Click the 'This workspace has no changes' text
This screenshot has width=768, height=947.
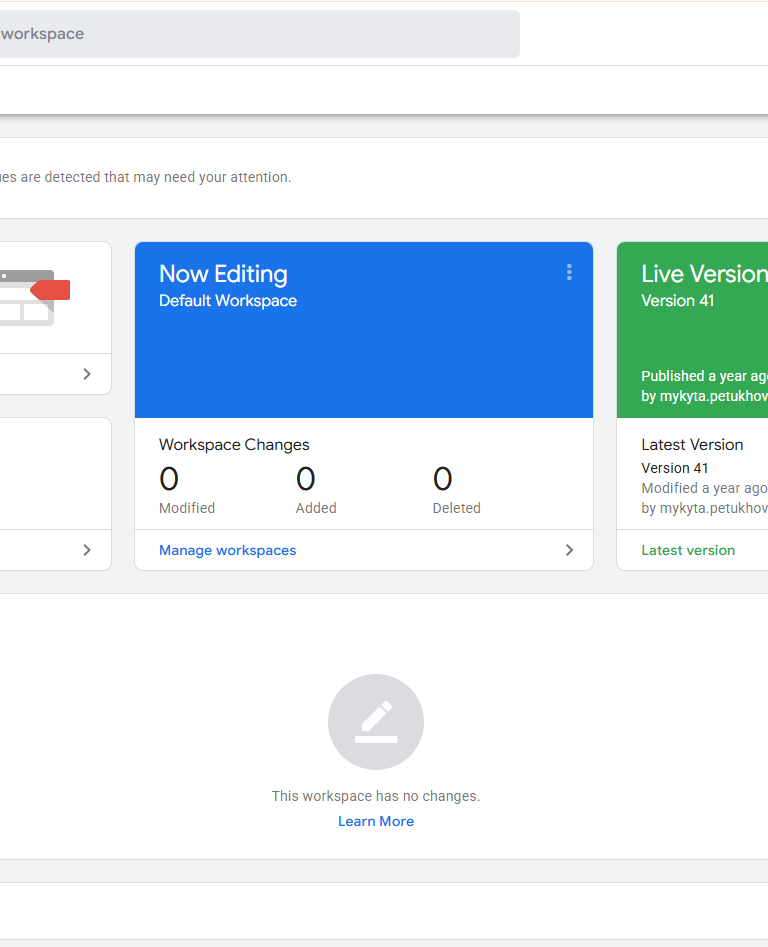(x=376, y=796)
